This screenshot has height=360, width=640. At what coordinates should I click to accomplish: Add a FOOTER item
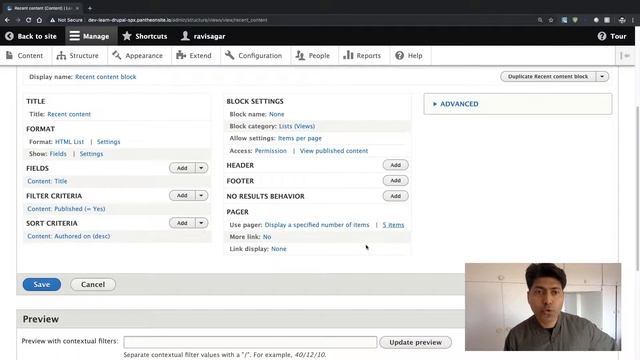coord(396,180)
